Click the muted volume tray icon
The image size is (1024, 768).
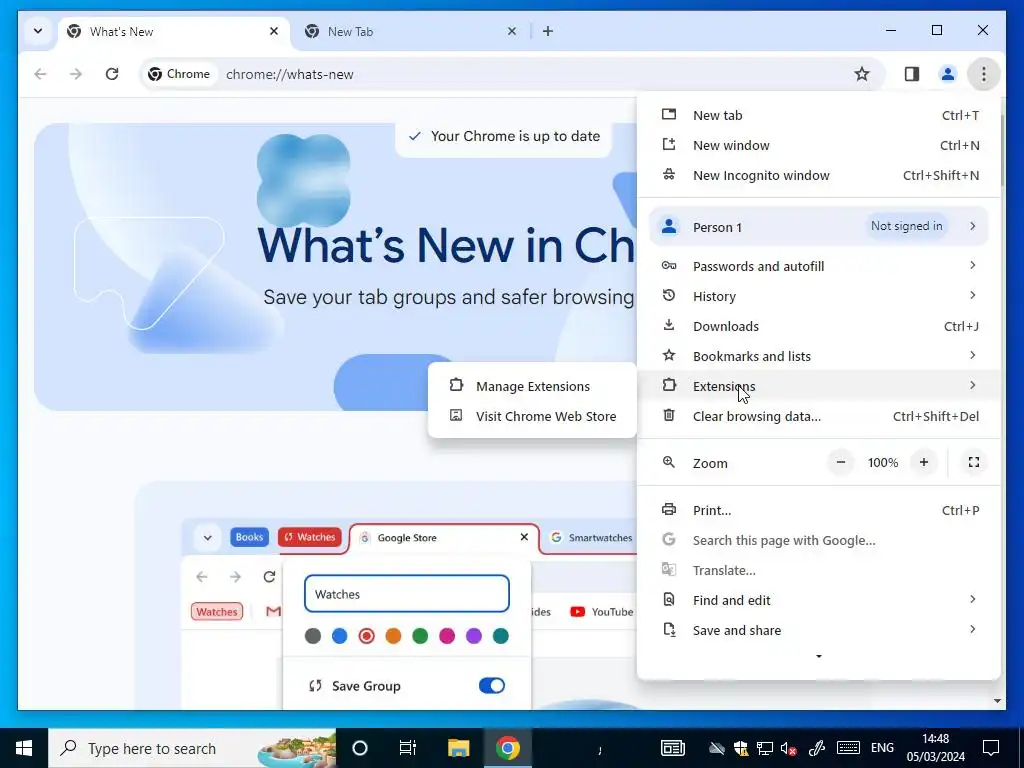(788, 748)
